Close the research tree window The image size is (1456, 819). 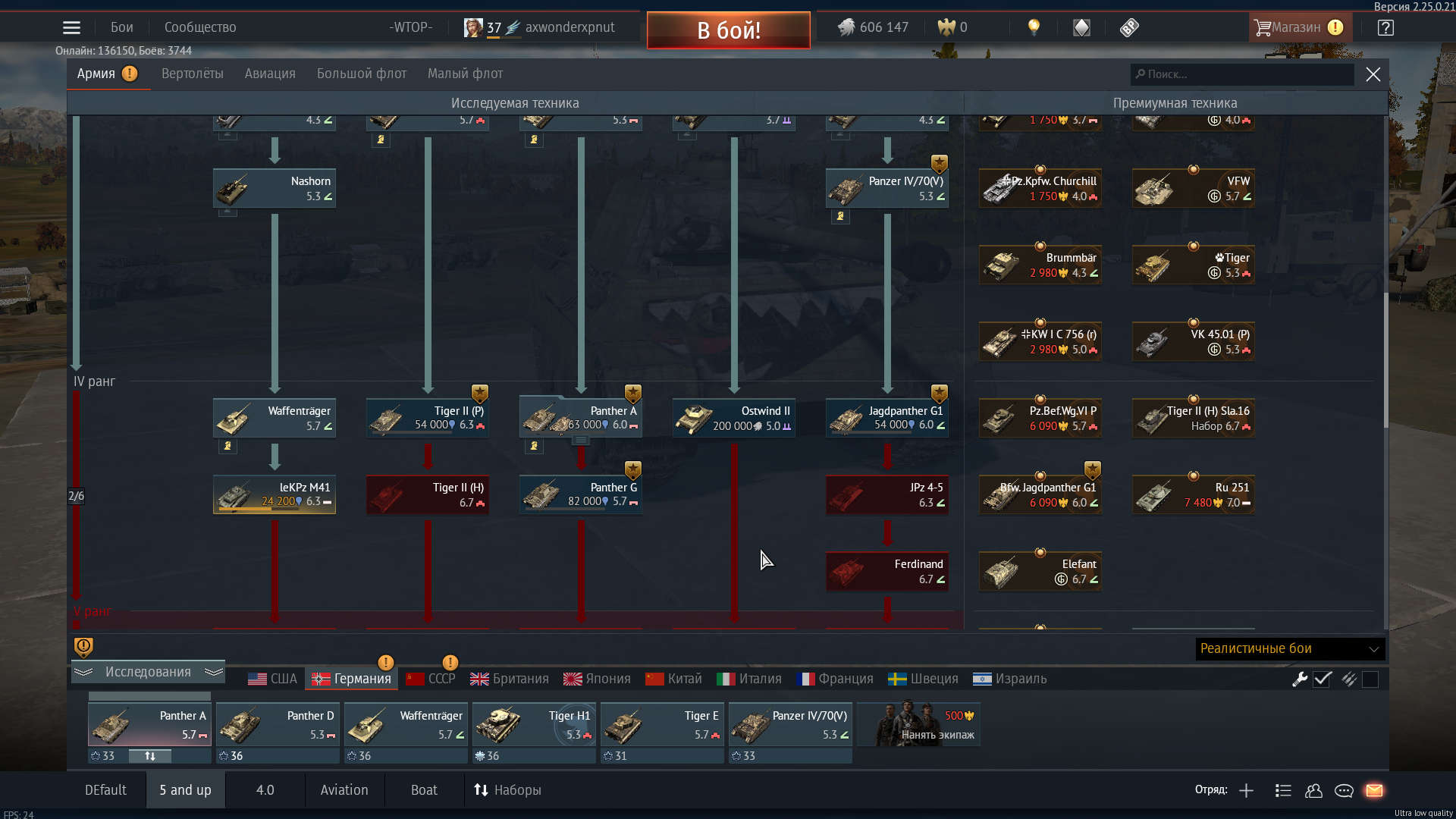pyautogui.click(x=1373, y=74)
